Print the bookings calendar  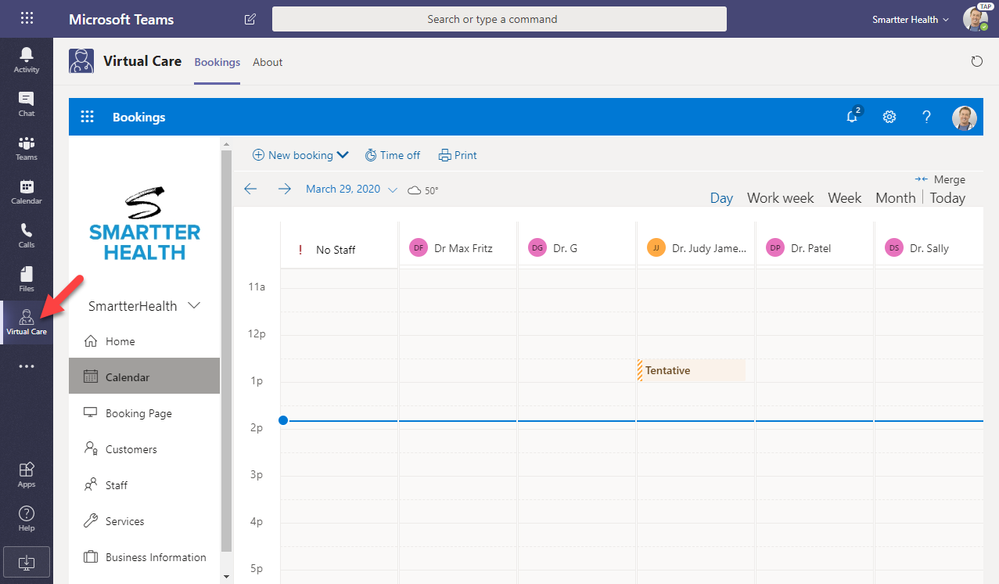(x=457, y=155)
